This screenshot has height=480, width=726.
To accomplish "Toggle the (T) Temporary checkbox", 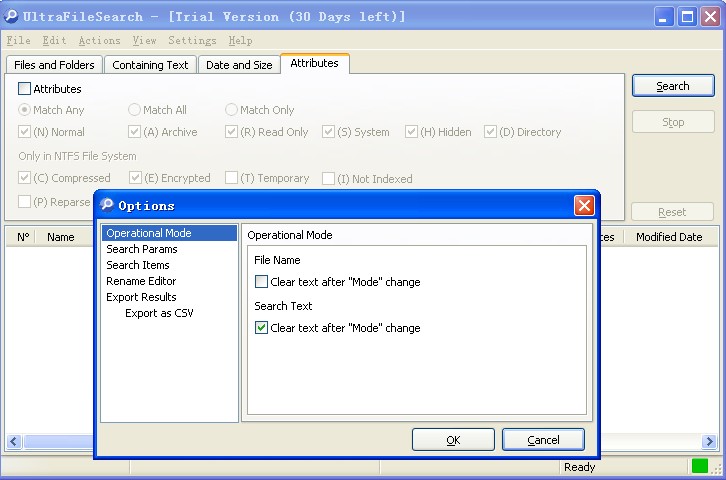I will click(231, 178).
